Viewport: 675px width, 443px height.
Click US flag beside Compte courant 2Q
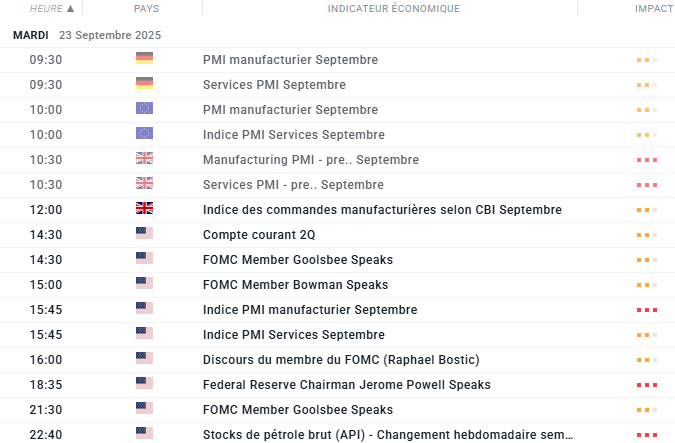click(144, 234)
